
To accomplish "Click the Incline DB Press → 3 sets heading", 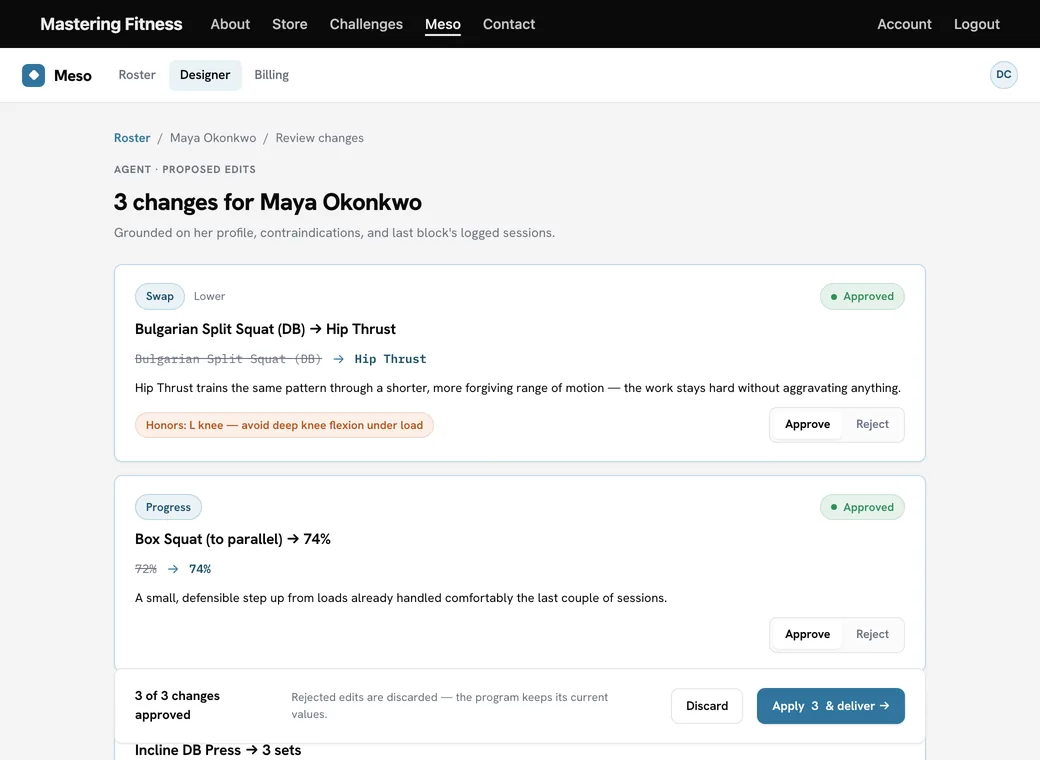I will click(x=218, y=750).
